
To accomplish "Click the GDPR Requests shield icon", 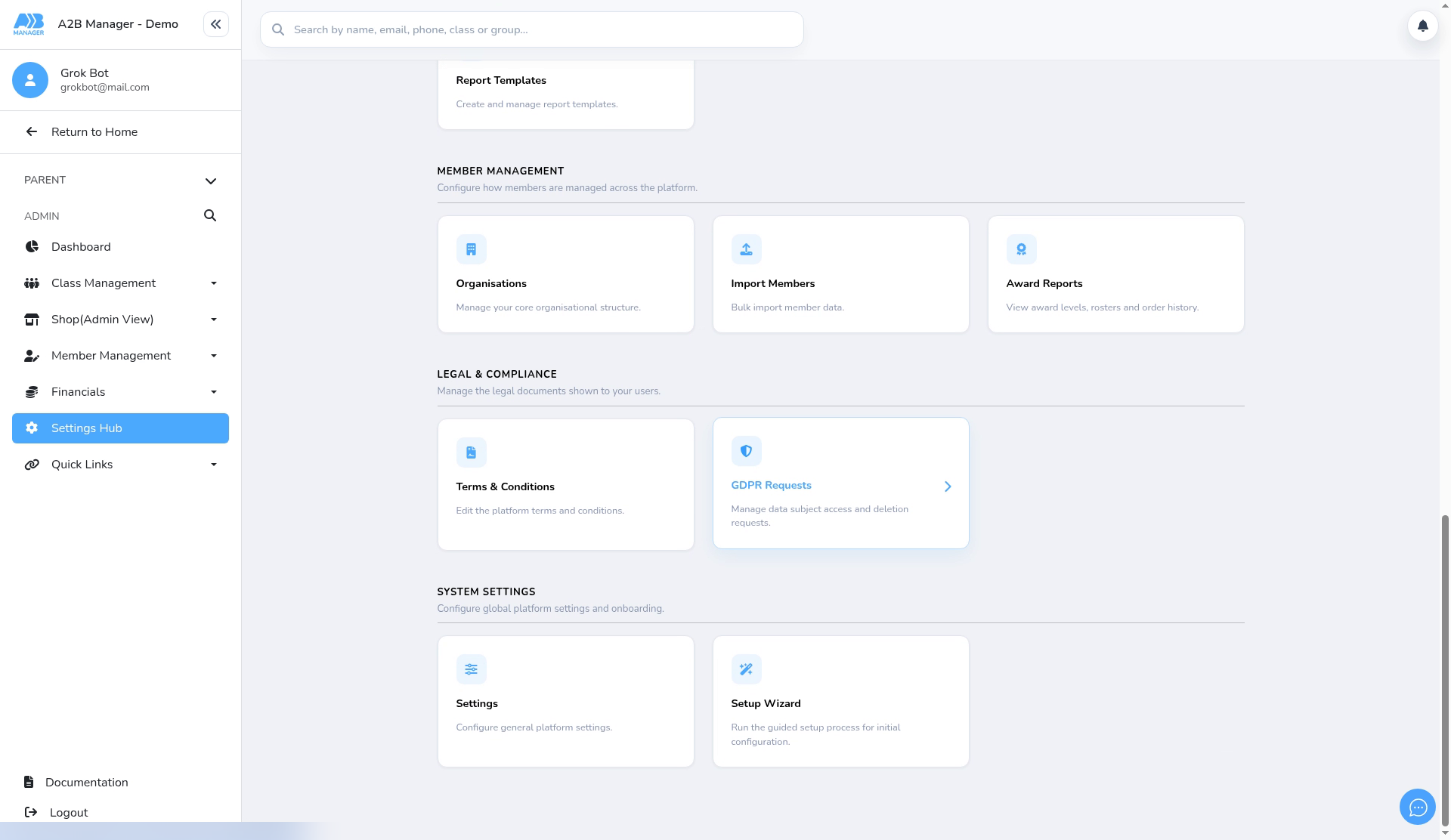I will (746, 451).
